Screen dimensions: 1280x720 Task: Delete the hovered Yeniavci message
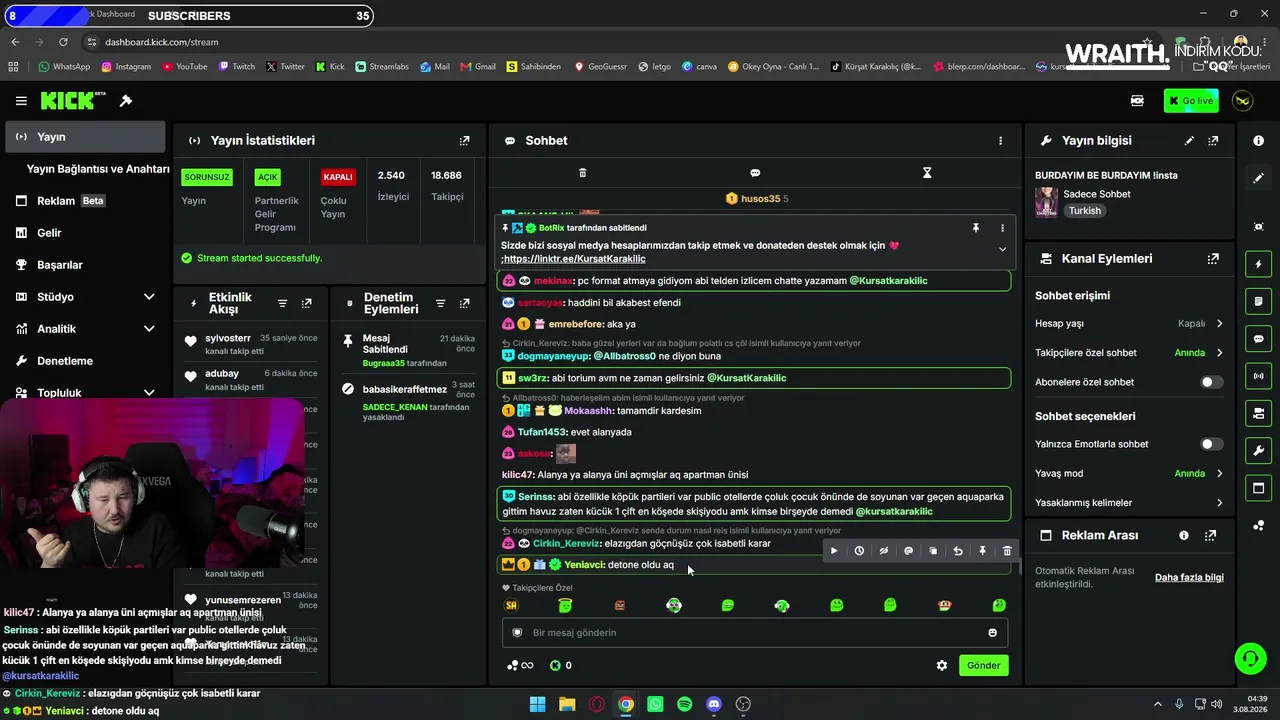point(1007,551)
